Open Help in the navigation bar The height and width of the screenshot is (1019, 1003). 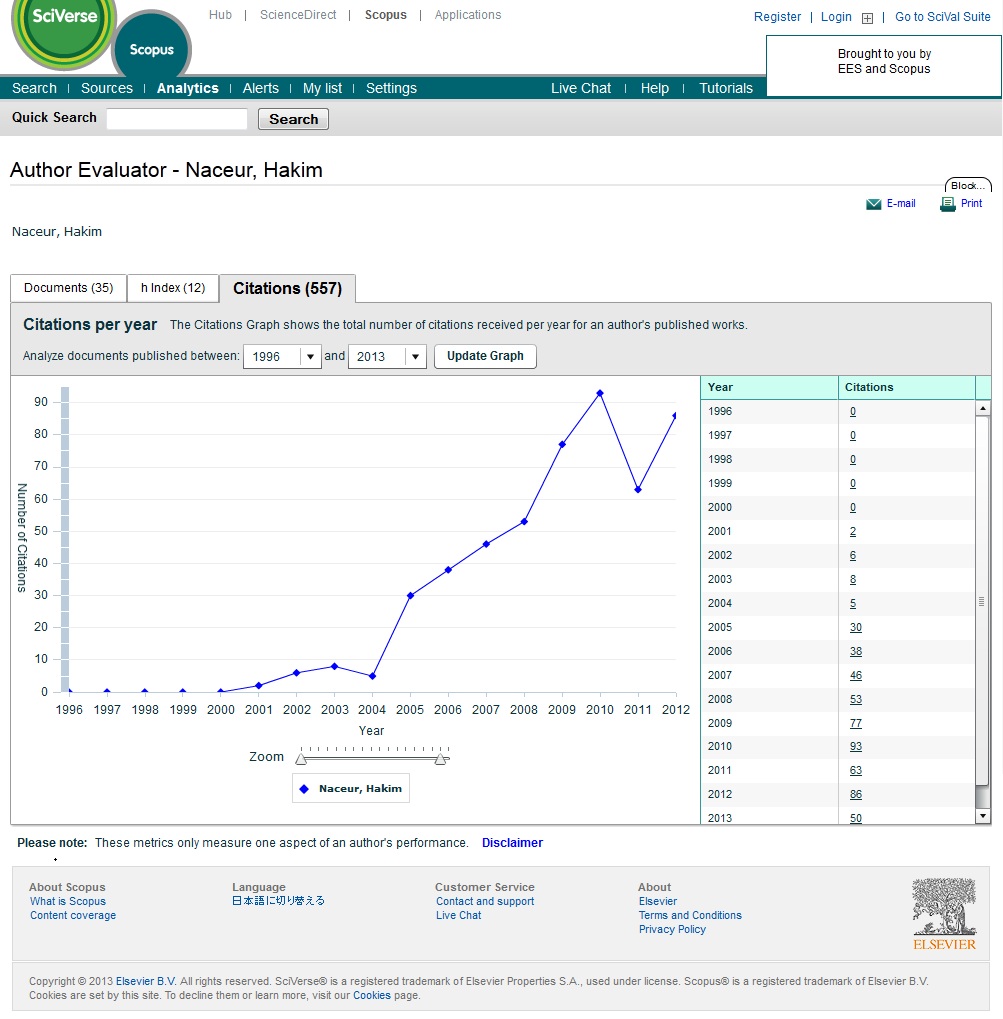point(655,88)
